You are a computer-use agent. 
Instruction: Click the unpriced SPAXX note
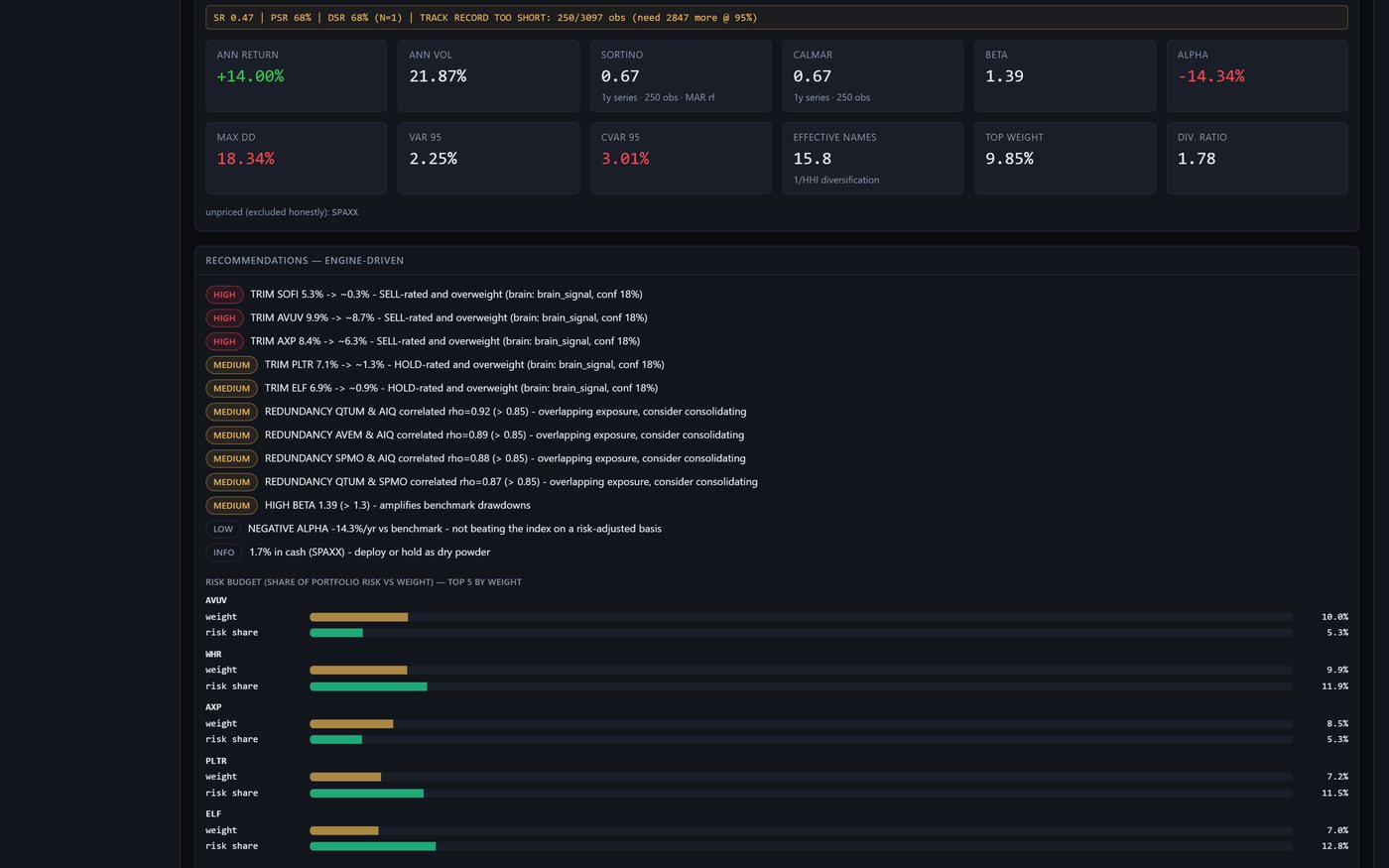coord(282,212)
